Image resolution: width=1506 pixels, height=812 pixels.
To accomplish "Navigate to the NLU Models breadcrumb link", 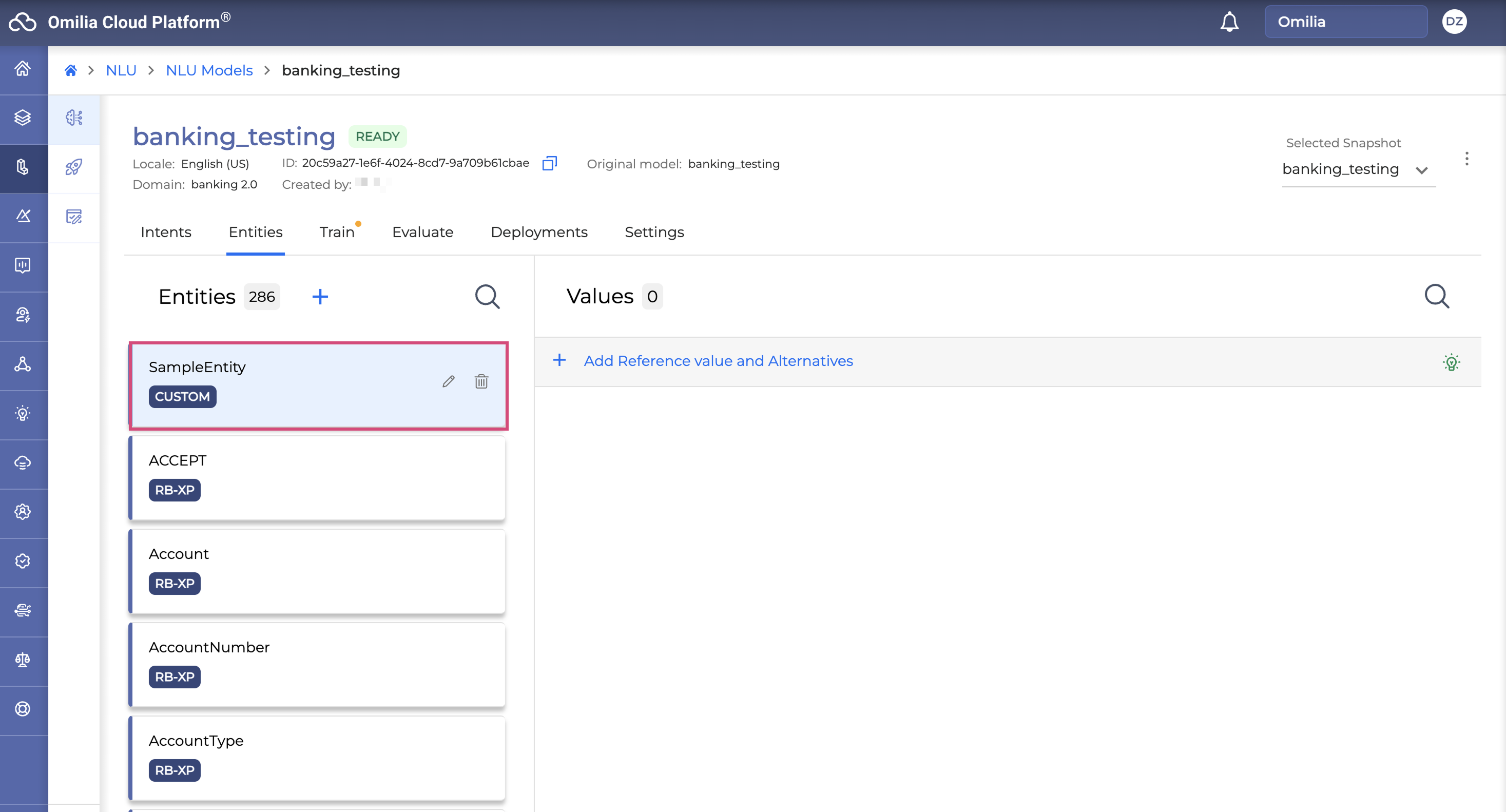I will 209,70.
